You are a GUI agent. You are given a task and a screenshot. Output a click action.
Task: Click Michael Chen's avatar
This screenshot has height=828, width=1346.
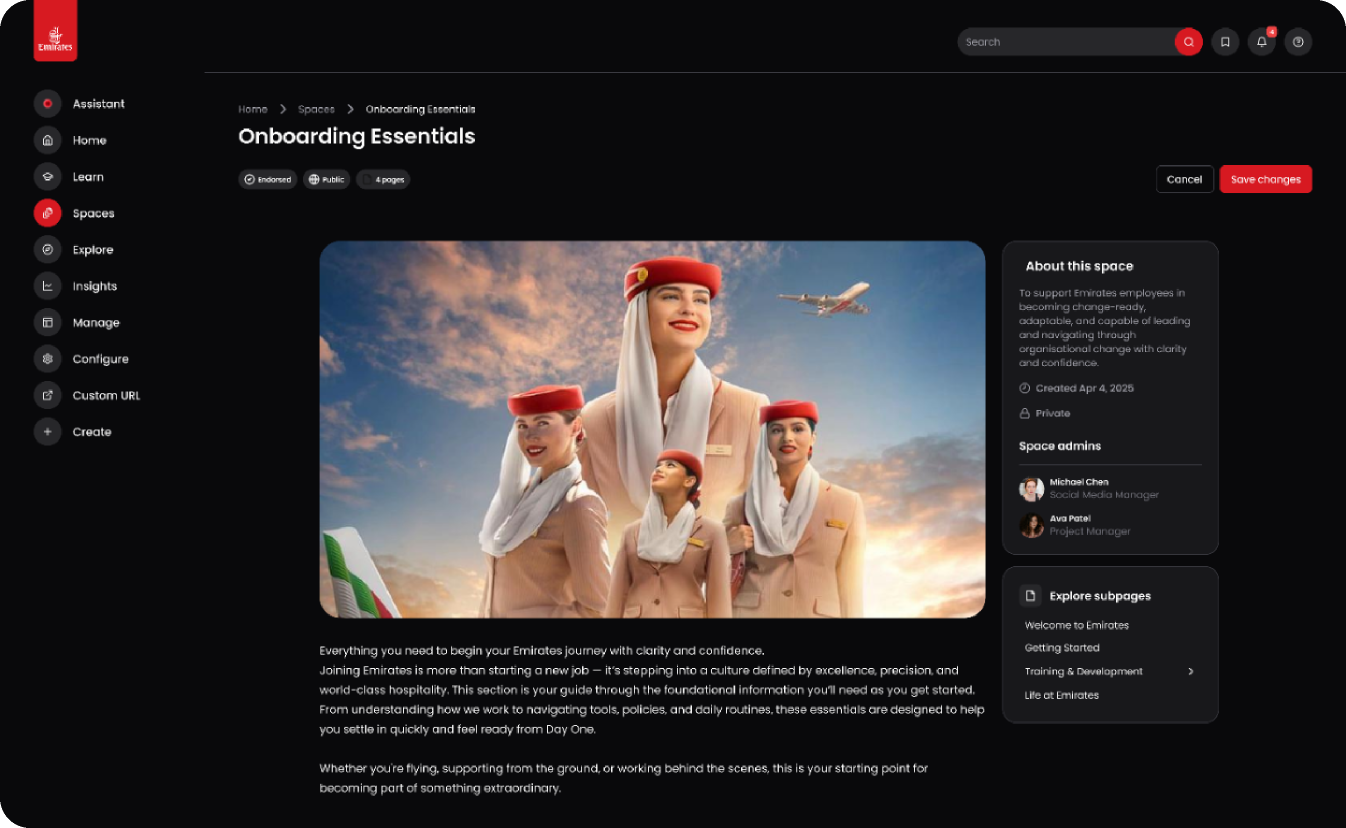pyautogui.click(x=1031, y=489)
